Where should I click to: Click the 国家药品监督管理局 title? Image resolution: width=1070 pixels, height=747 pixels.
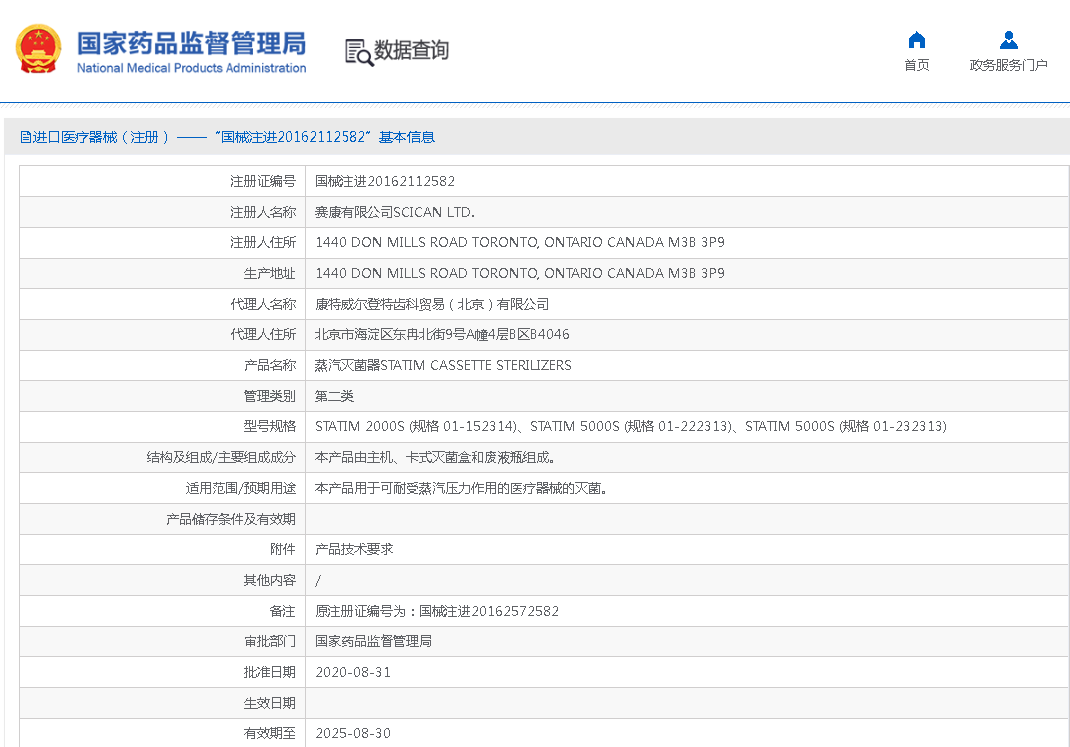[191, 43]
